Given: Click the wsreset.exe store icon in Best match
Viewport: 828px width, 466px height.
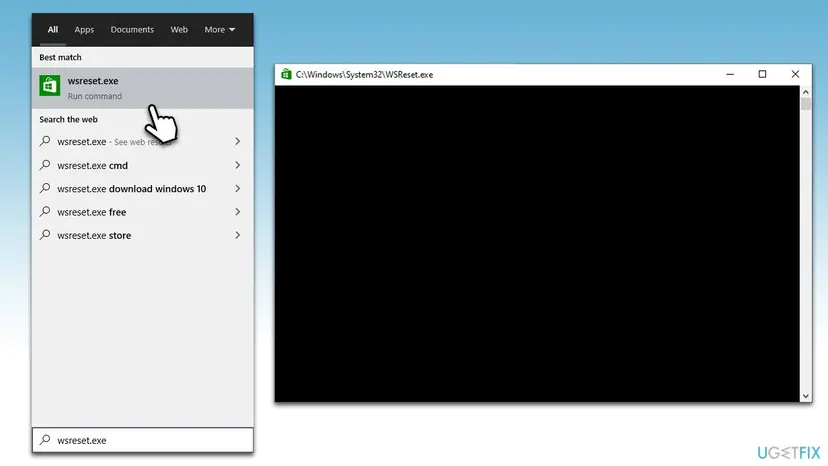Looking at the screenshot, I should click(x=50, y=85).
